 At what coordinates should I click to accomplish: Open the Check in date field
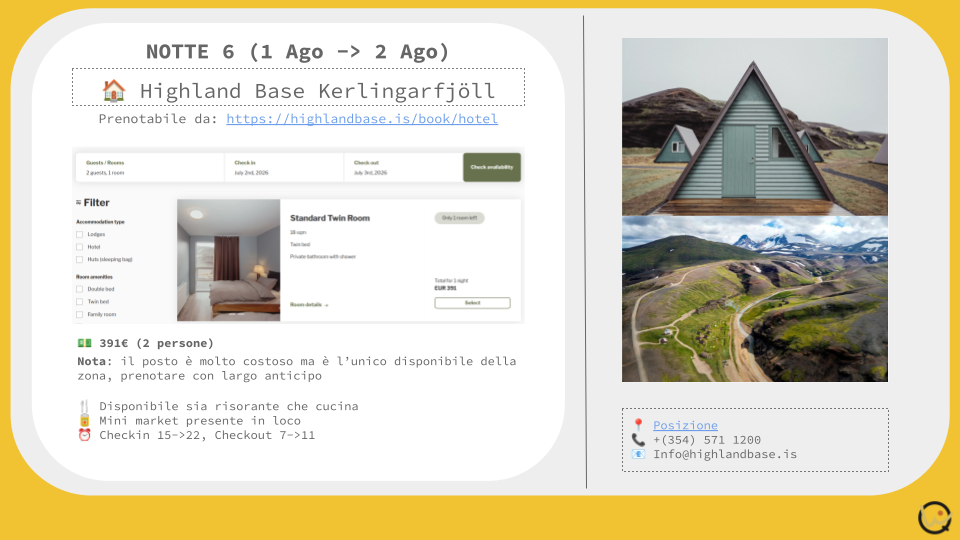(284, 167)
